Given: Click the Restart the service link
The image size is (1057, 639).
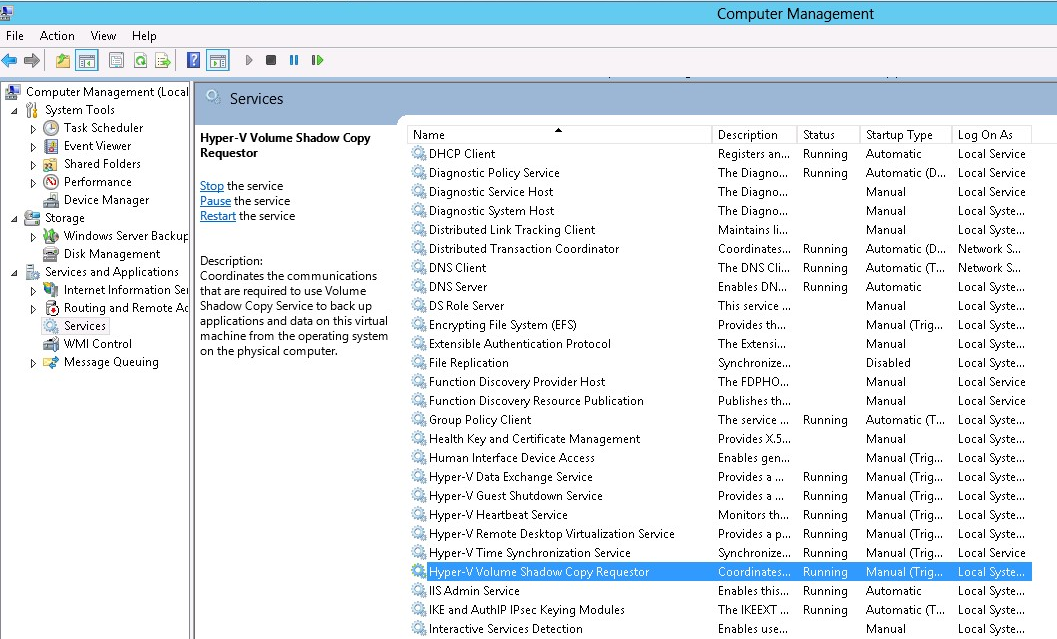Looking at the screenshot, I should pyautogui.click(x=217, y=216).
